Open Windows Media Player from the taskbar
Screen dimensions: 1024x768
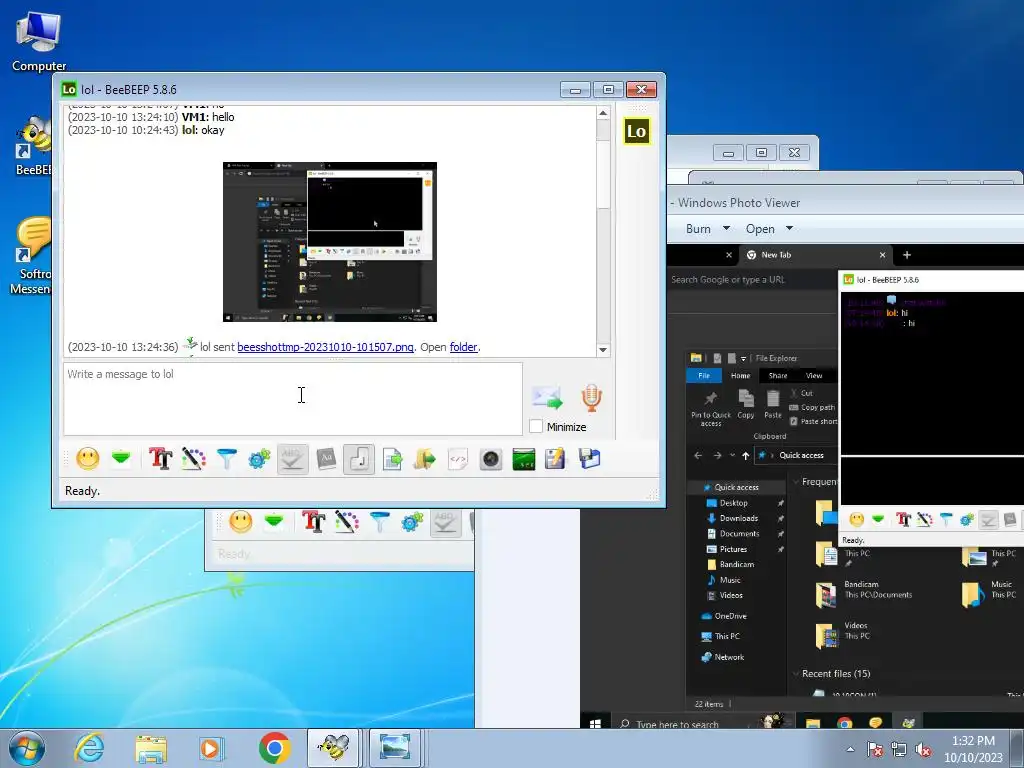(212, 748)
